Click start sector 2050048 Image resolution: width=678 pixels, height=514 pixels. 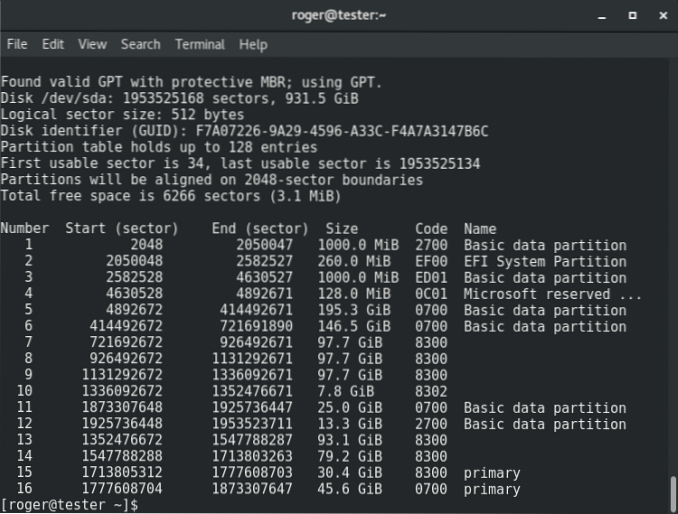click(134, 261)
